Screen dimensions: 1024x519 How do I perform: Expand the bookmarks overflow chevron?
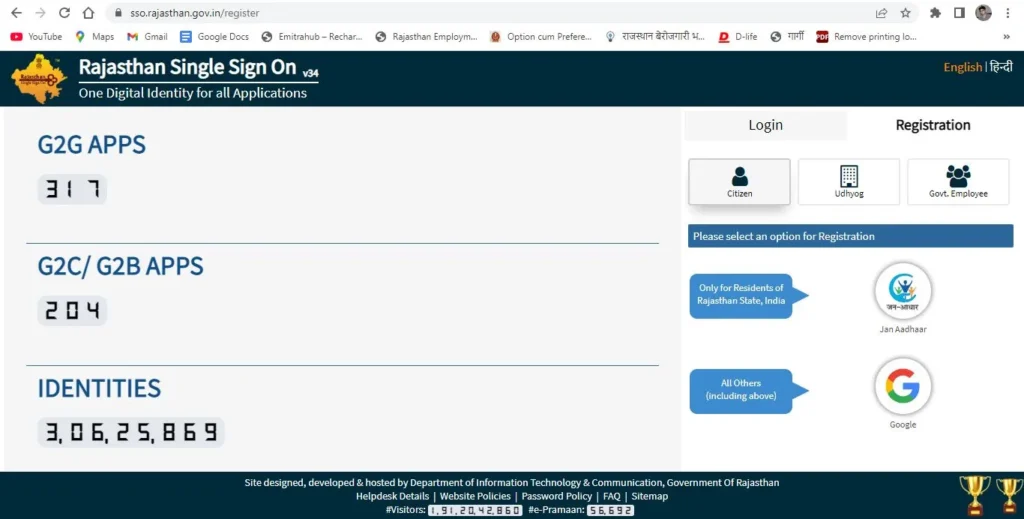[1006, 37]
